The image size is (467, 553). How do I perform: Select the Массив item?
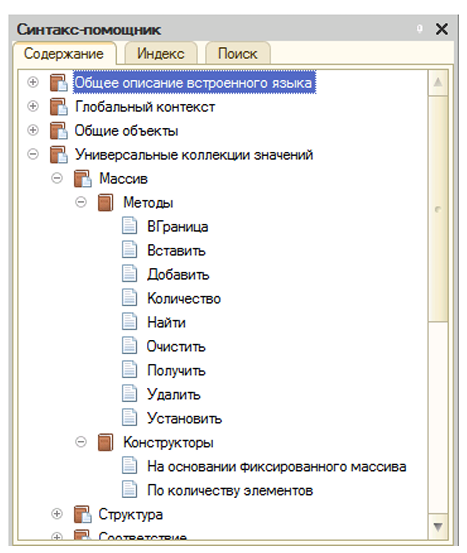pos(123,178)
